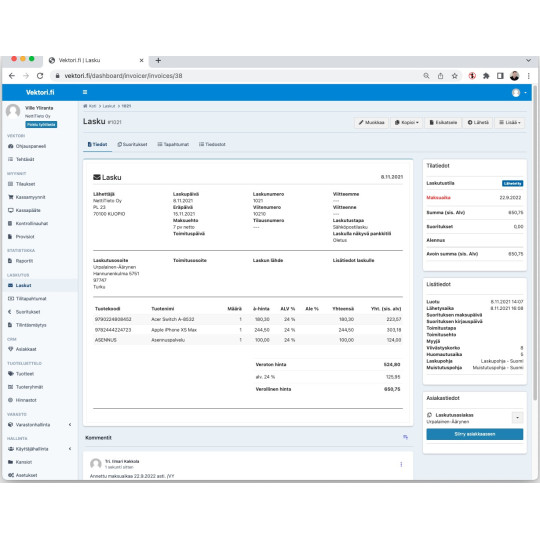Open the user avatar menu in header
This screenshot has width=540, height=540.
pyautogui.click(x=519, y=92)
